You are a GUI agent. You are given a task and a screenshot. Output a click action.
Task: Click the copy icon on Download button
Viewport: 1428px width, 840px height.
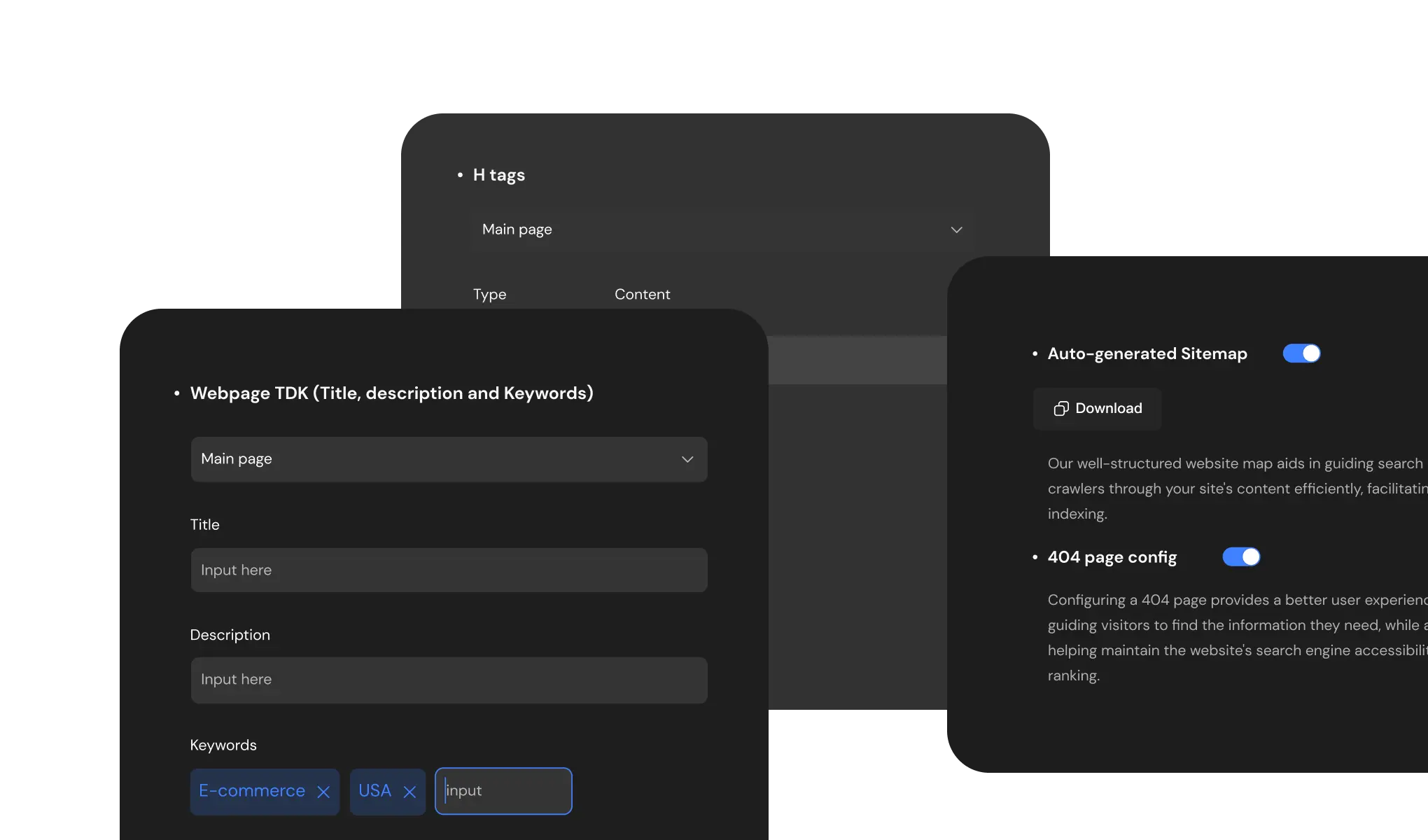pyautogui.click(x=1061, y=409)
